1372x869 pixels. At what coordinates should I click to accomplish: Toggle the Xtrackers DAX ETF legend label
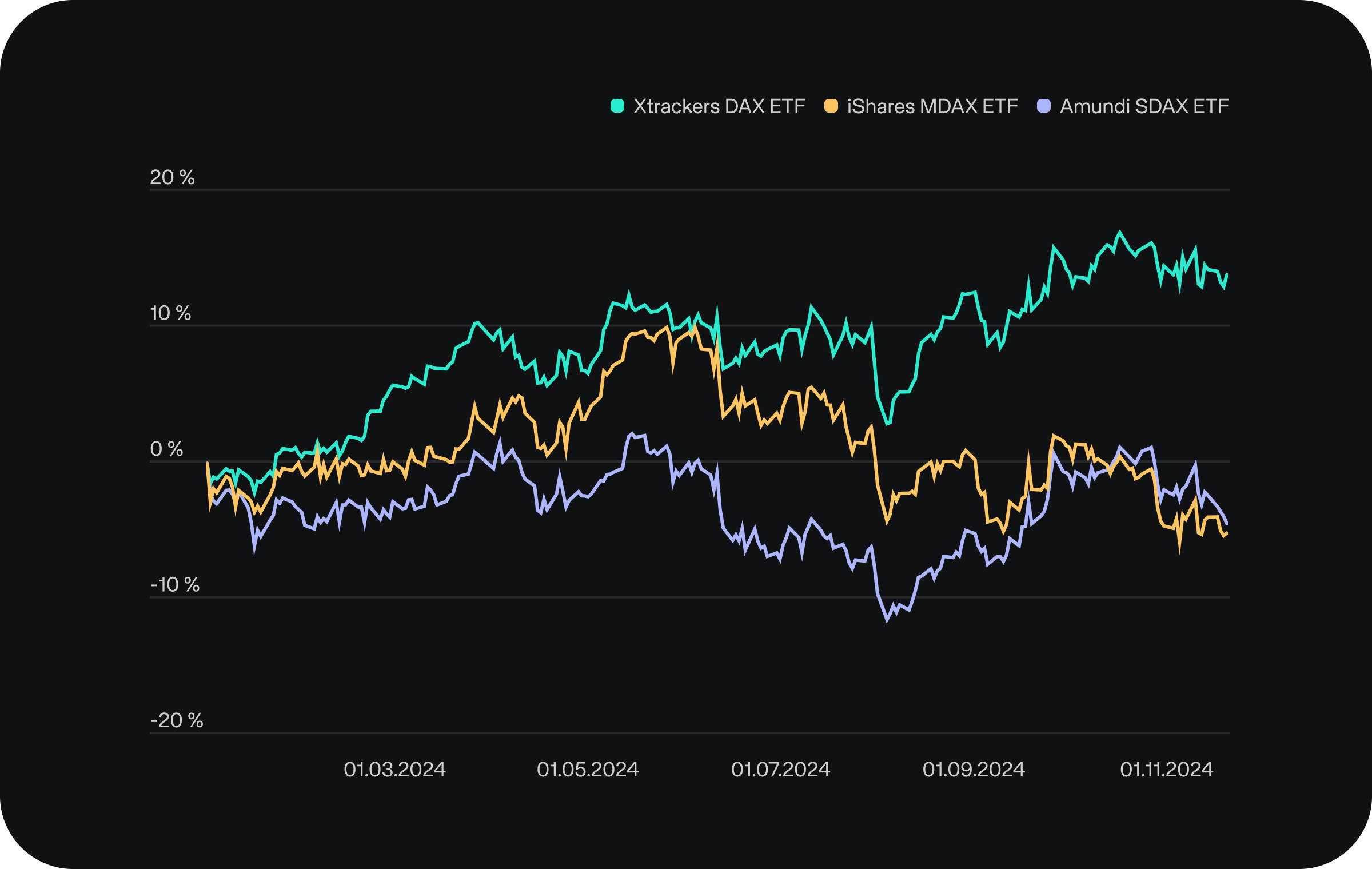719,106
